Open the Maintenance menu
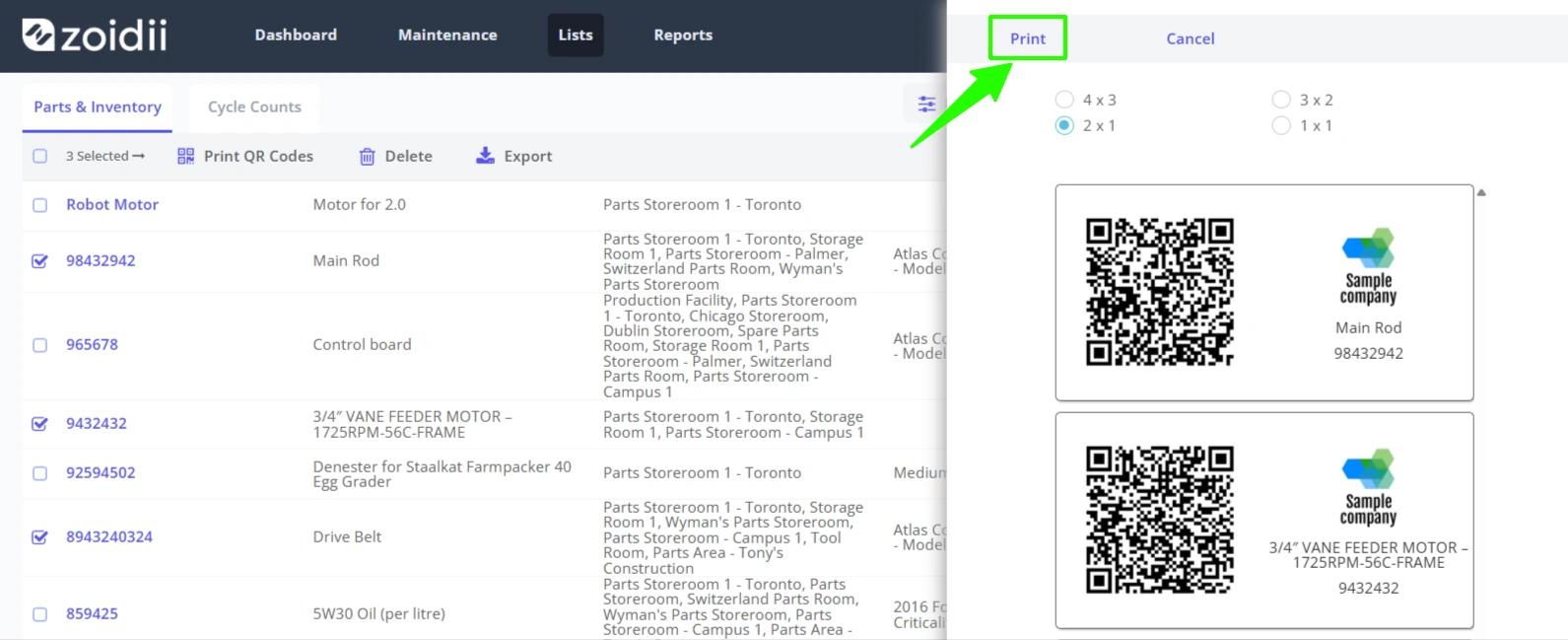The height and width of the screenshot is (640, 1568). click(447, 35)
